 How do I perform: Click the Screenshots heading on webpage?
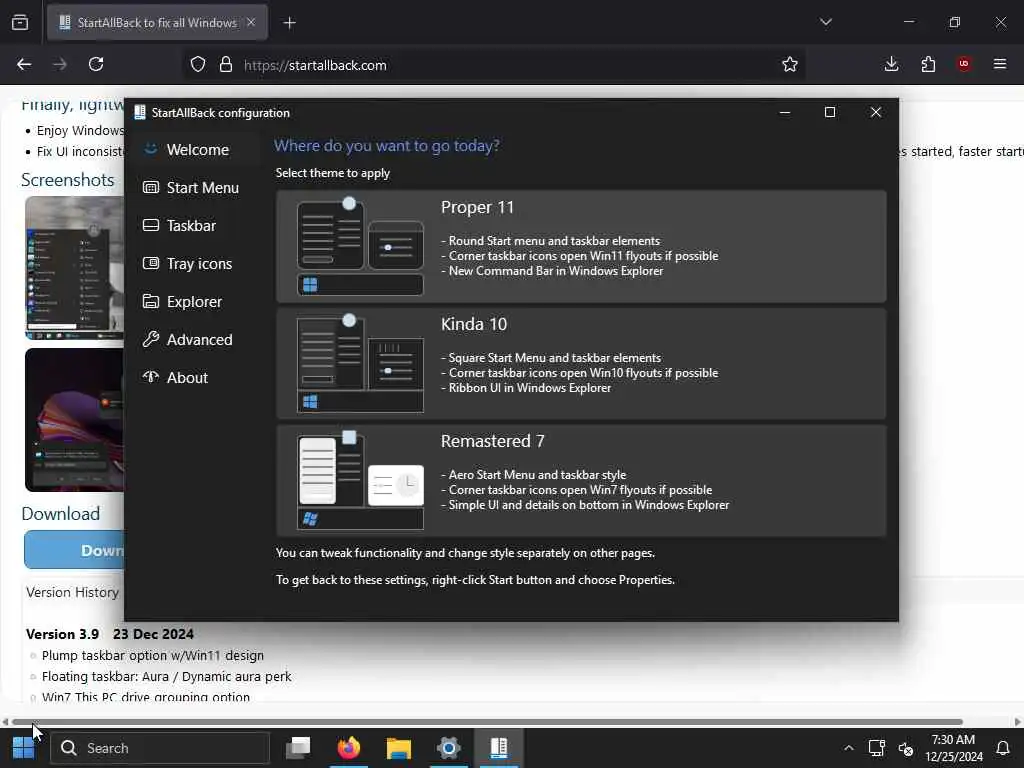point(68,180)
